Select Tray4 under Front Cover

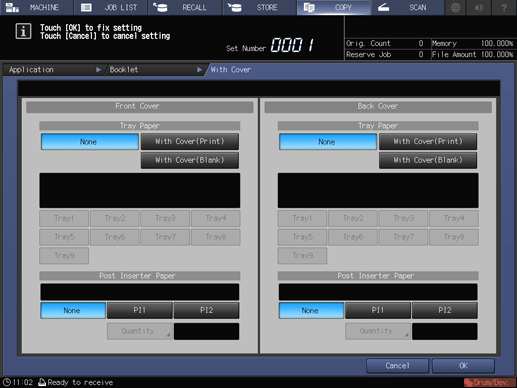[216, 218]
